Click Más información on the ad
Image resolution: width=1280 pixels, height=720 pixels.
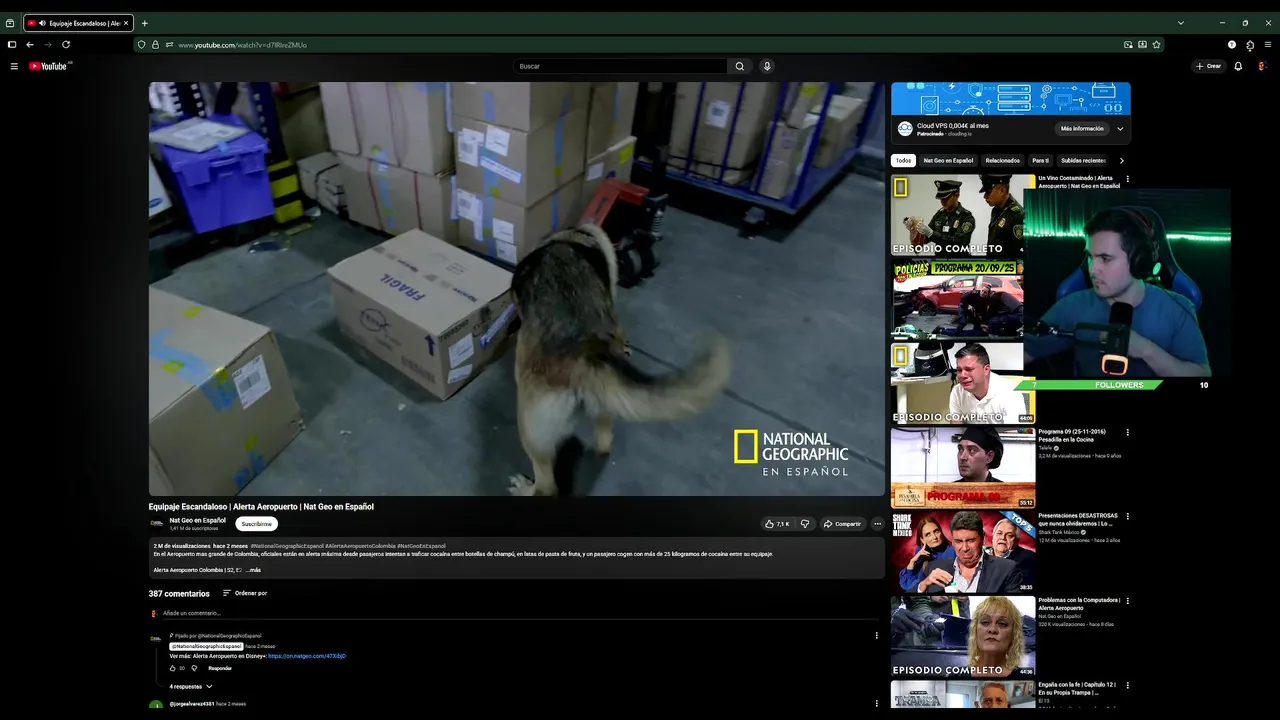[1082, 128]
